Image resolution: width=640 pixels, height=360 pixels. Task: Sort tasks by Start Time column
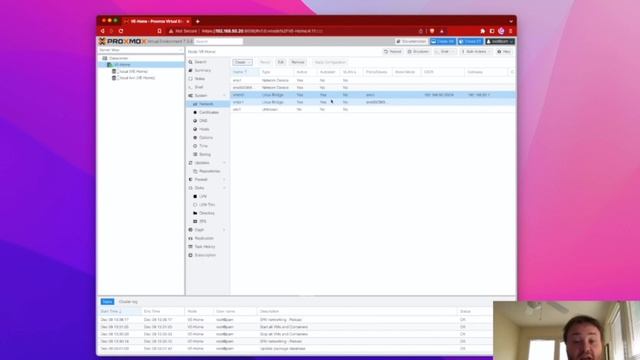click(x=120, y=311)
